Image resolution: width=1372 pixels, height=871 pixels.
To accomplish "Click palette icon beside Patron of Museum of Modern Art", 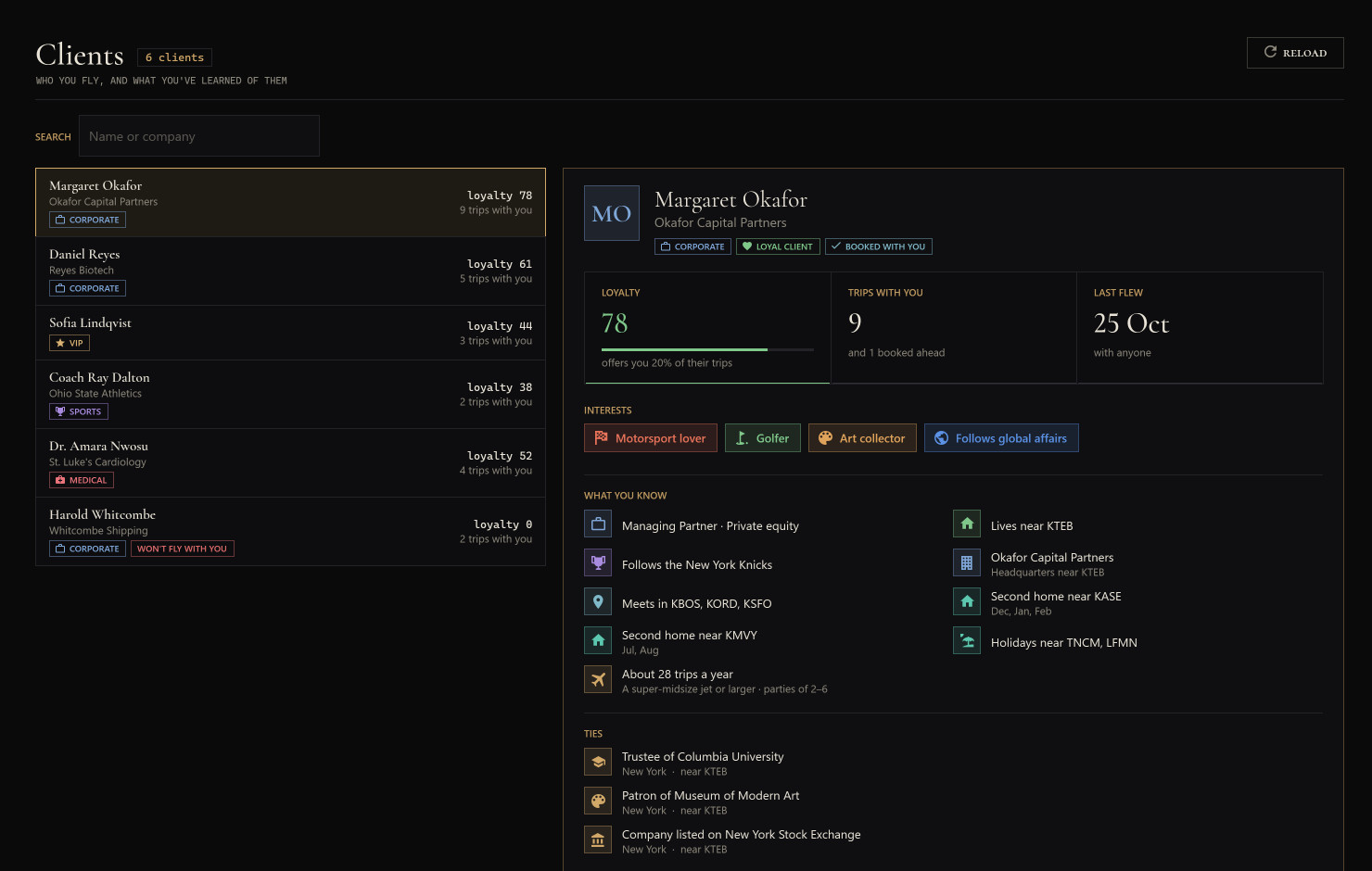I will (598, 802).
